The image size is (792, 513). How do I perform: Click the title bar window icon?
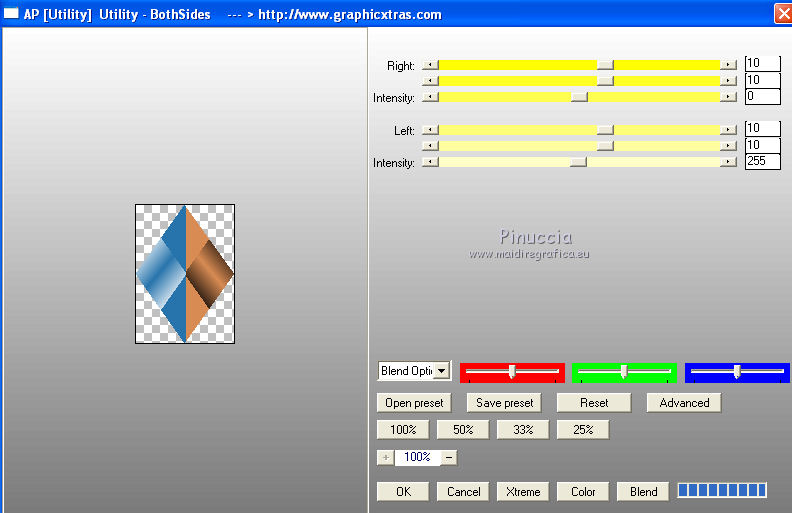pyautogui.click(x=11, y=14)
